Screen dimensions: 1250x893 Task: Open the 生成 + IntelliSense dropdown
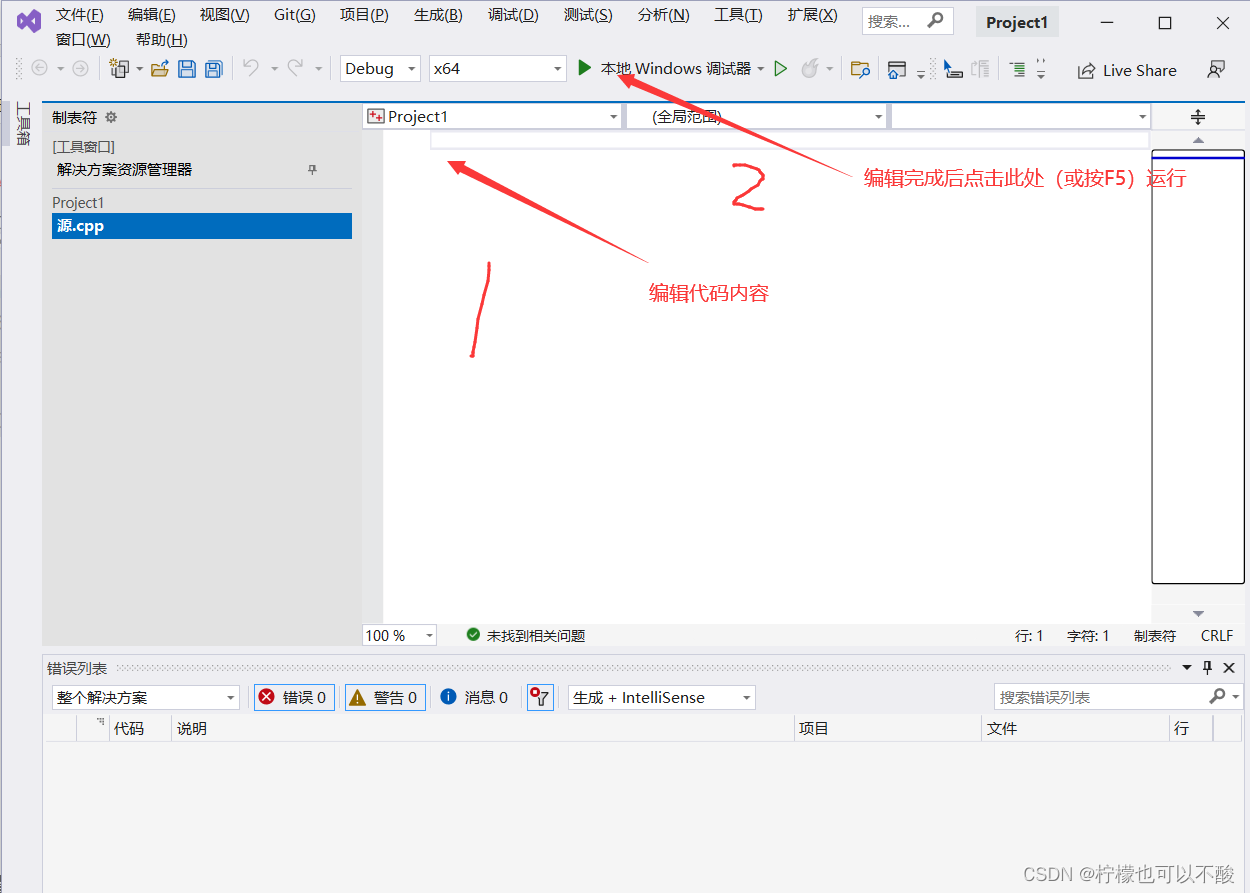tap(662, 697)
